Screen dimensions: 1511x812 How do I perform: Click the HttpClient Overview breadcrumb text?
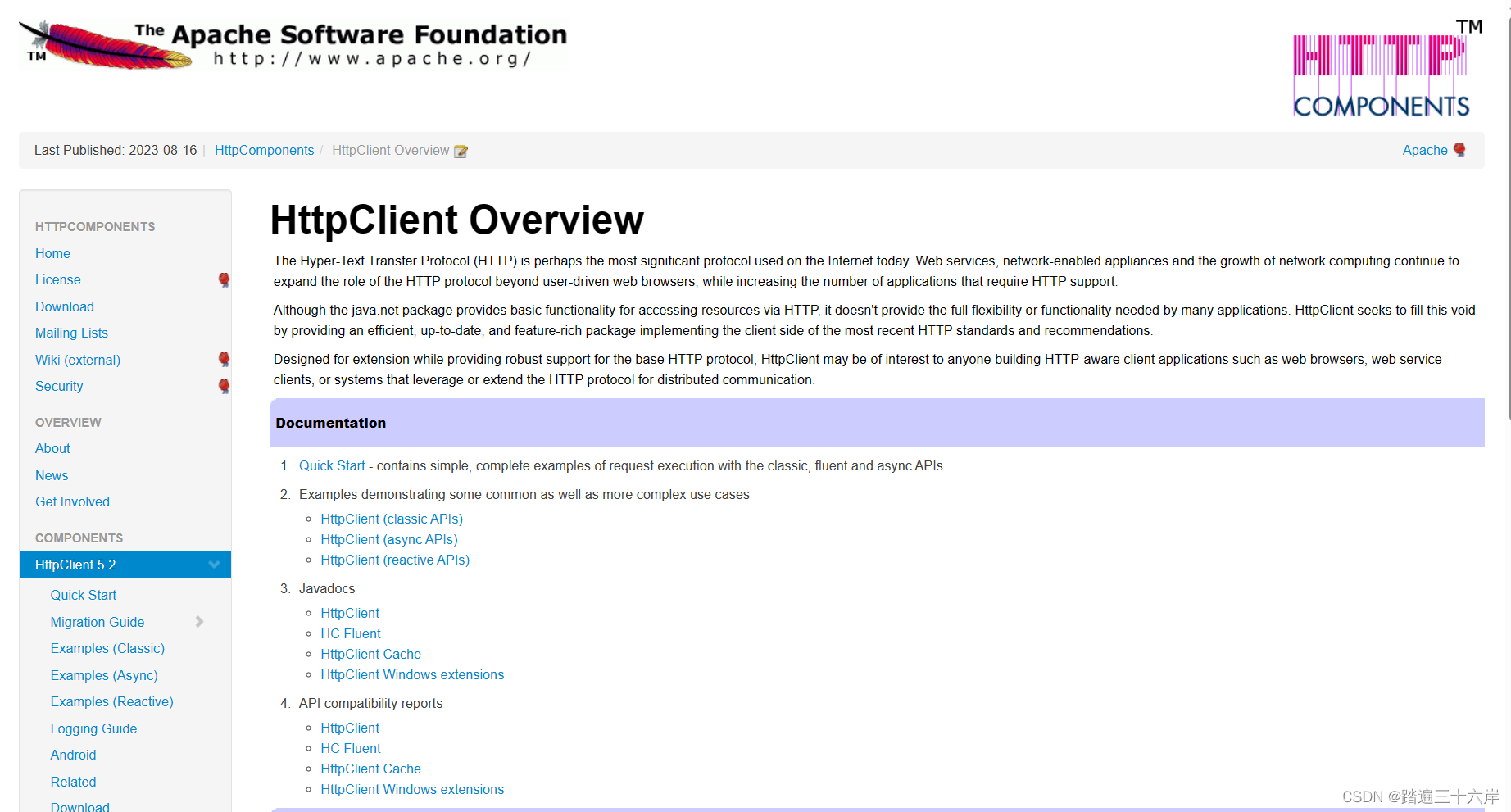click(x=391, y=151)
